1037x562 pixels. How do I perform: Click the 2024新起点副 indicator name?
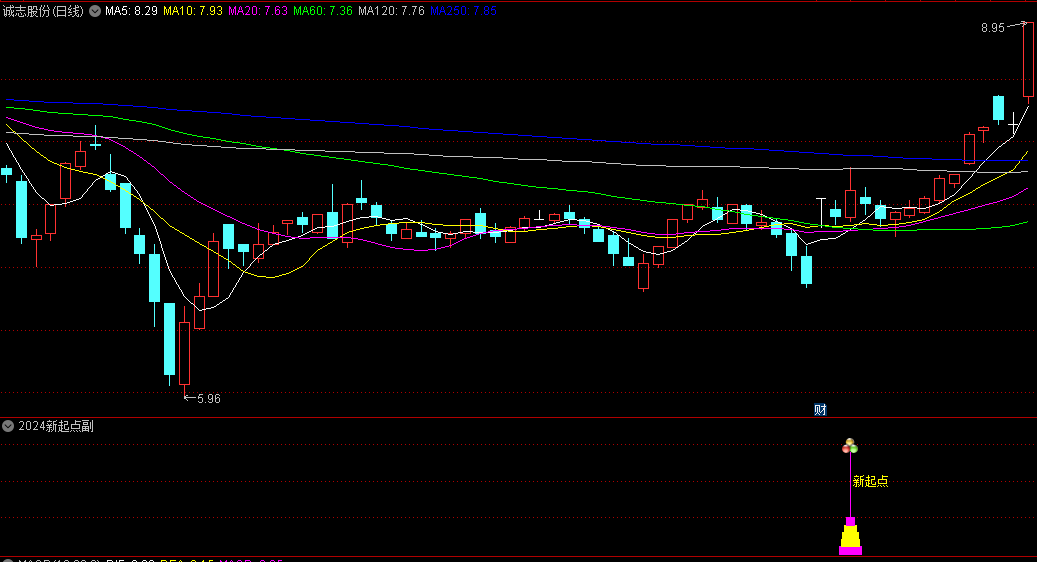point(56,426)
